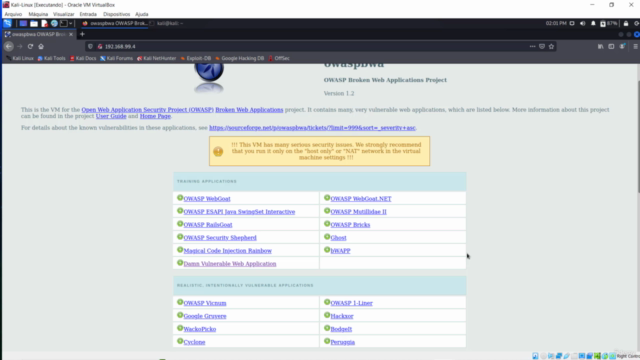Viewport: 640px width, 360px height.
Task: Open Firefox hamburger menu
Action: 636,47
